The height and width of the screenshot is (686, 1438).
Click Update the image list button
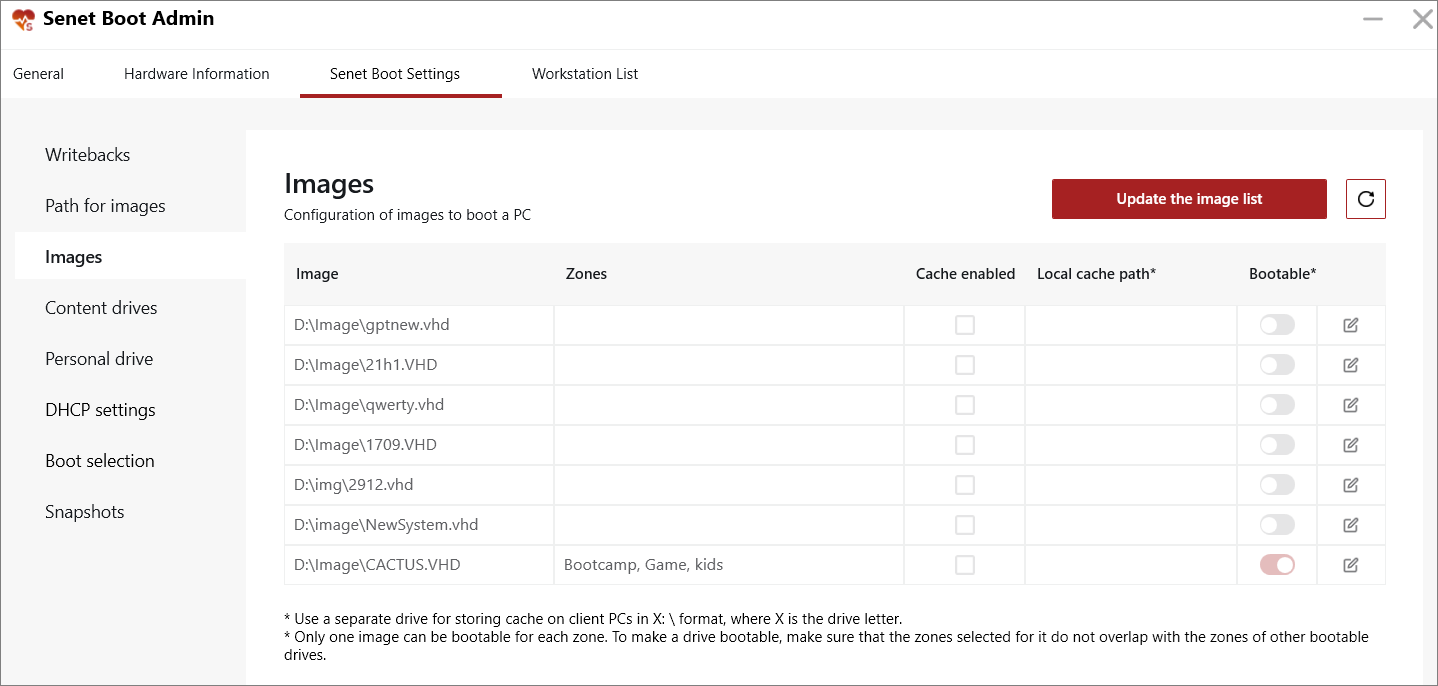tap(1189, 199)
